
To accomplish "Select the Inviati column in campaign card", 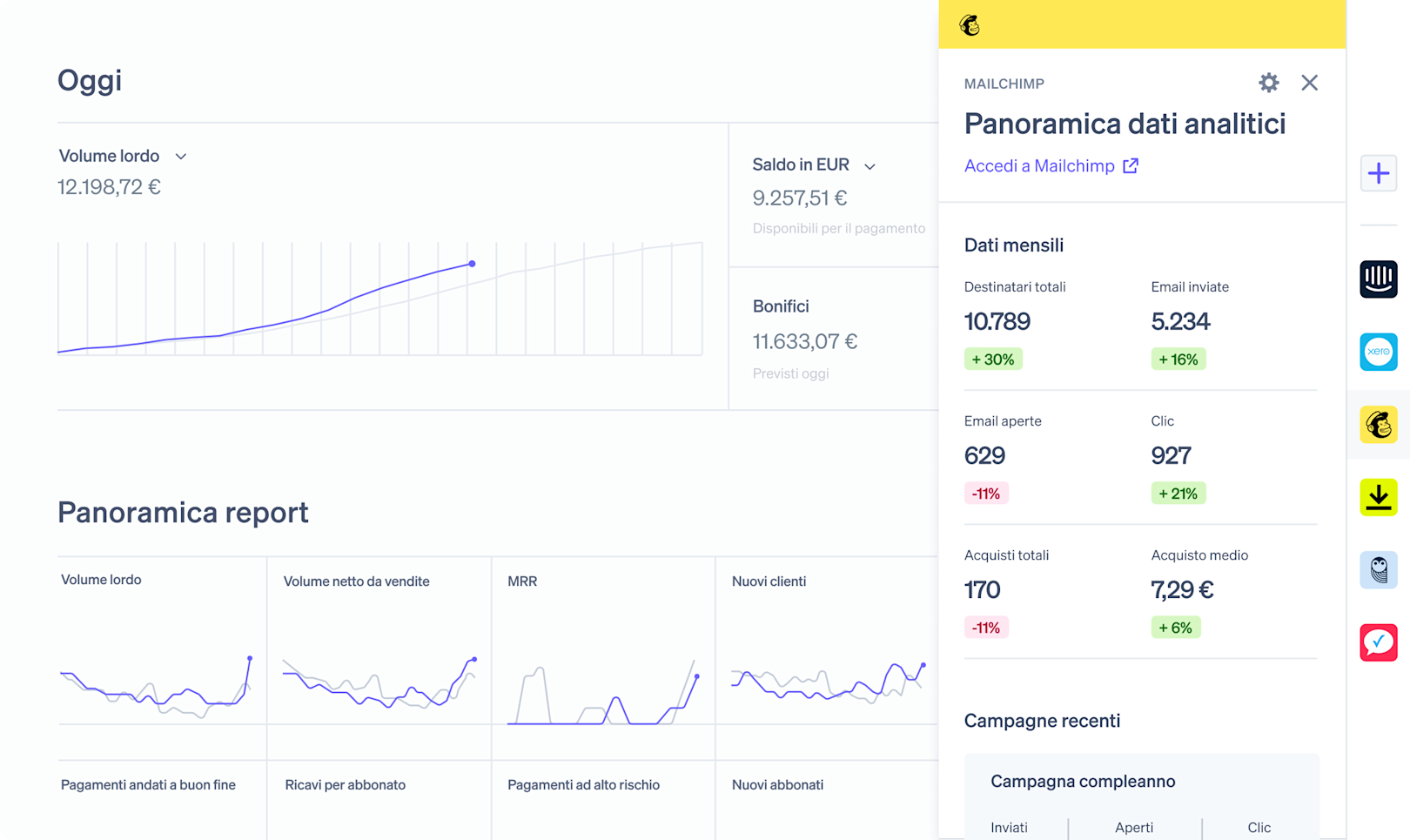I will point(1009,828).
